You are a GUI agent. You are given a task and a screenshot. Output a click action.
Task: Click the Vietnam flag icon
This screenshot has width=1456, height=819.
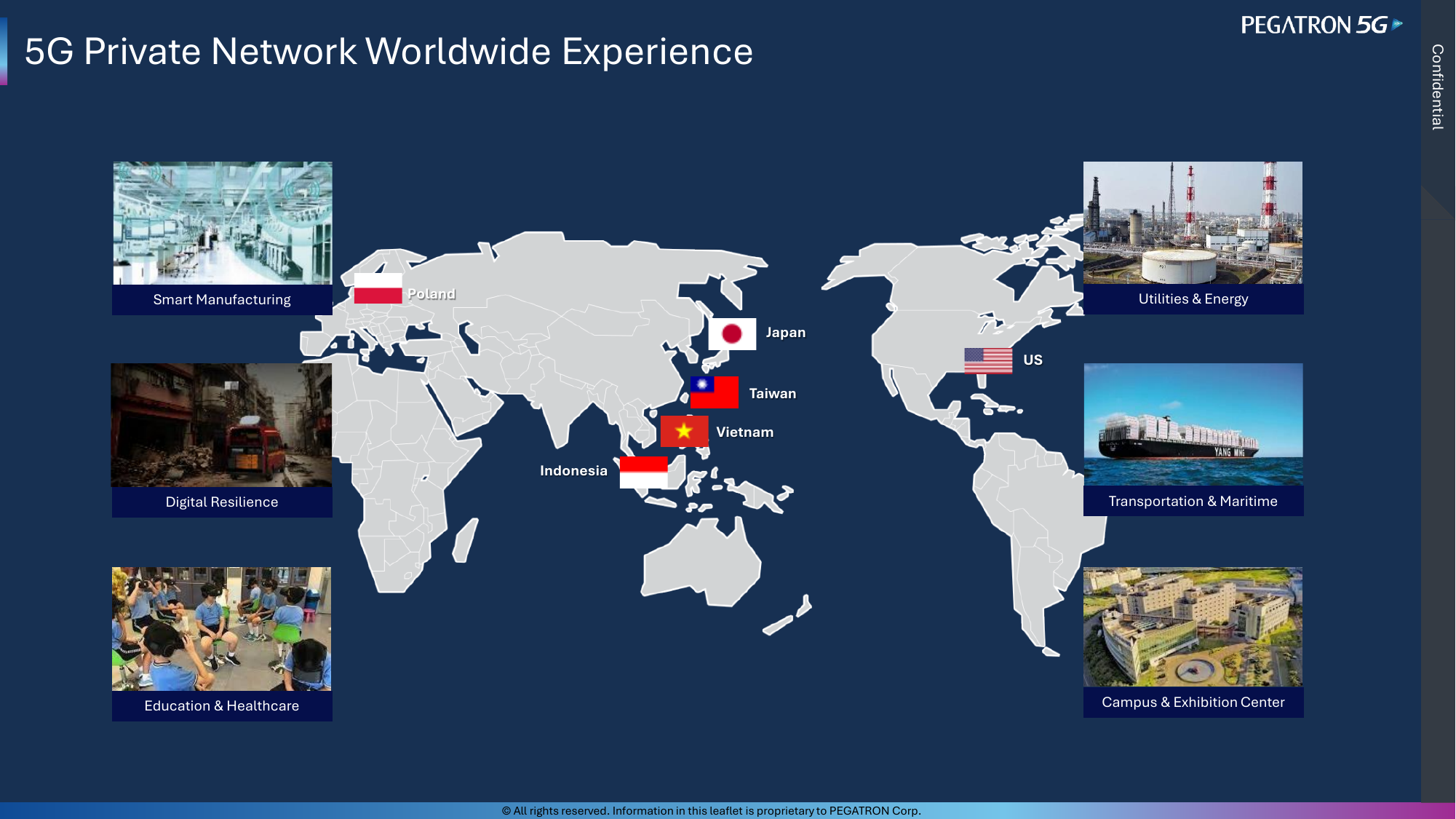click(x=684, y=431)
